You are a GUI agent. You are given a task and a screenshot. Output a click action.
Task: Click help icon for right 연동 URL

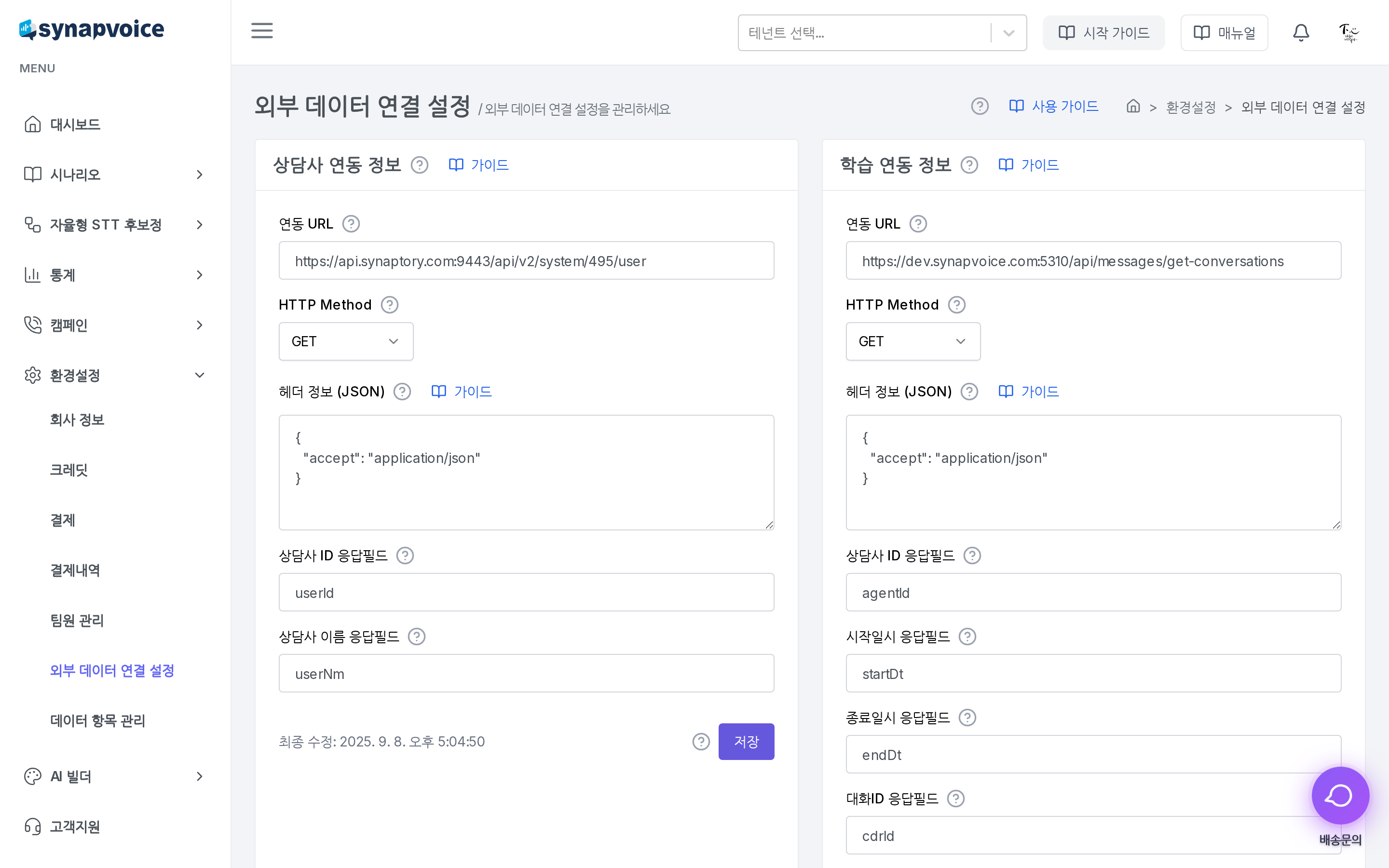pos(918,224)
